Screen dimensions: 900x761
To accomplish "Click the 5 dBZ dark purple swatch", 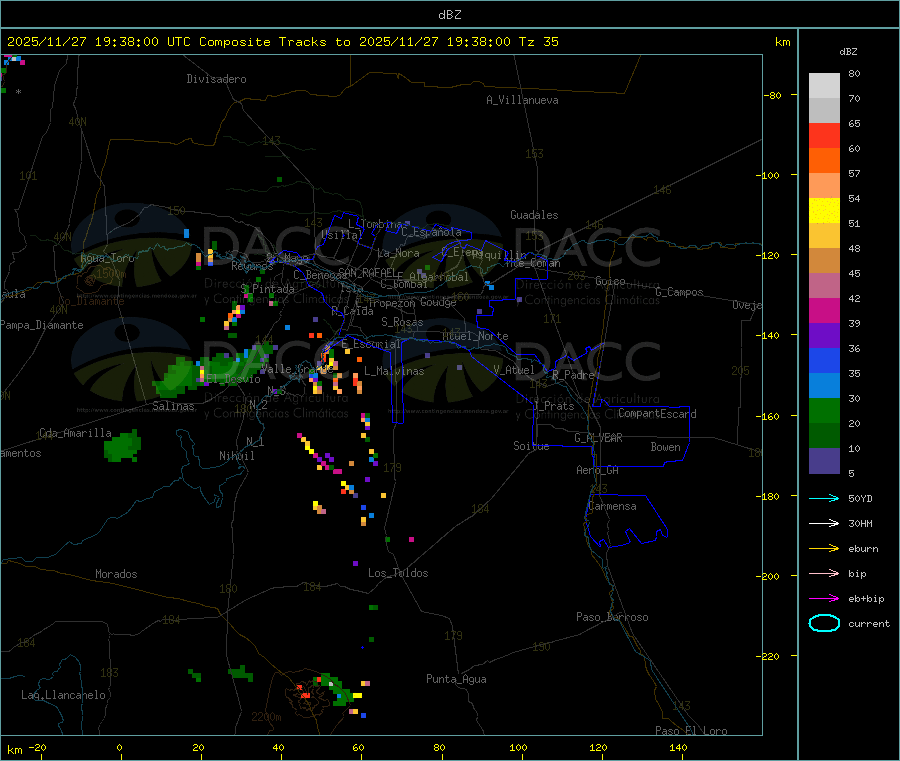I will (x=824, y=461).
